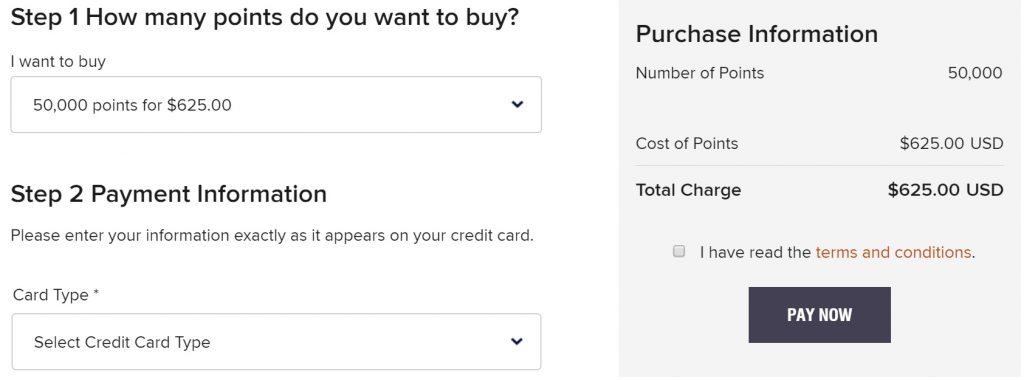Expand the '50,000 points for $625.00' selector
The image size is (1024, 380).
[x=276, y=104]
